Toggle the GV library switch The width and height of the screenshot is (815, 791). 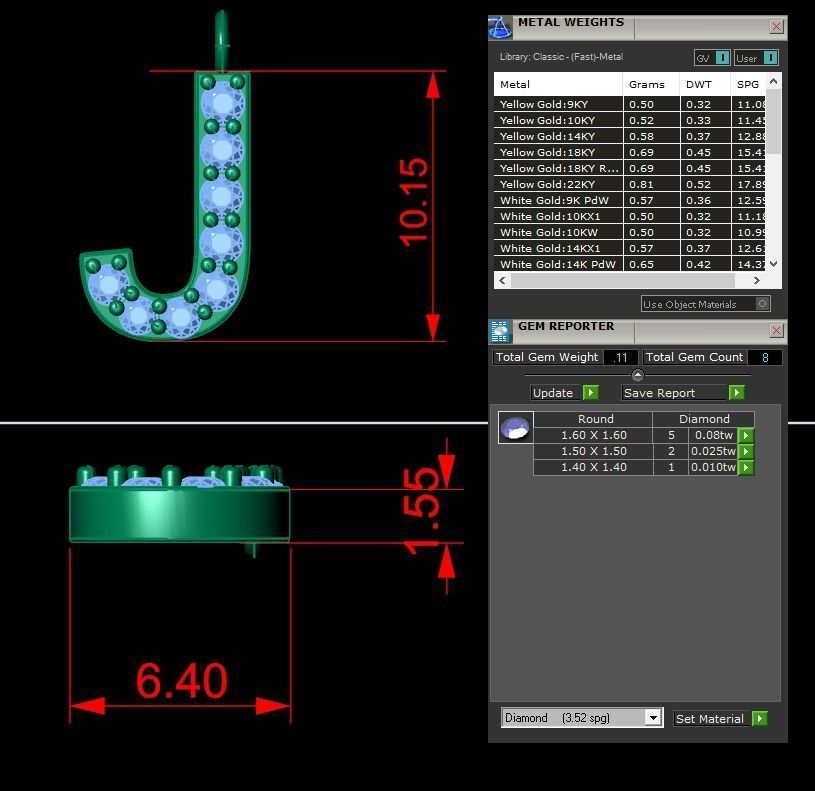(x=722, y=58)
